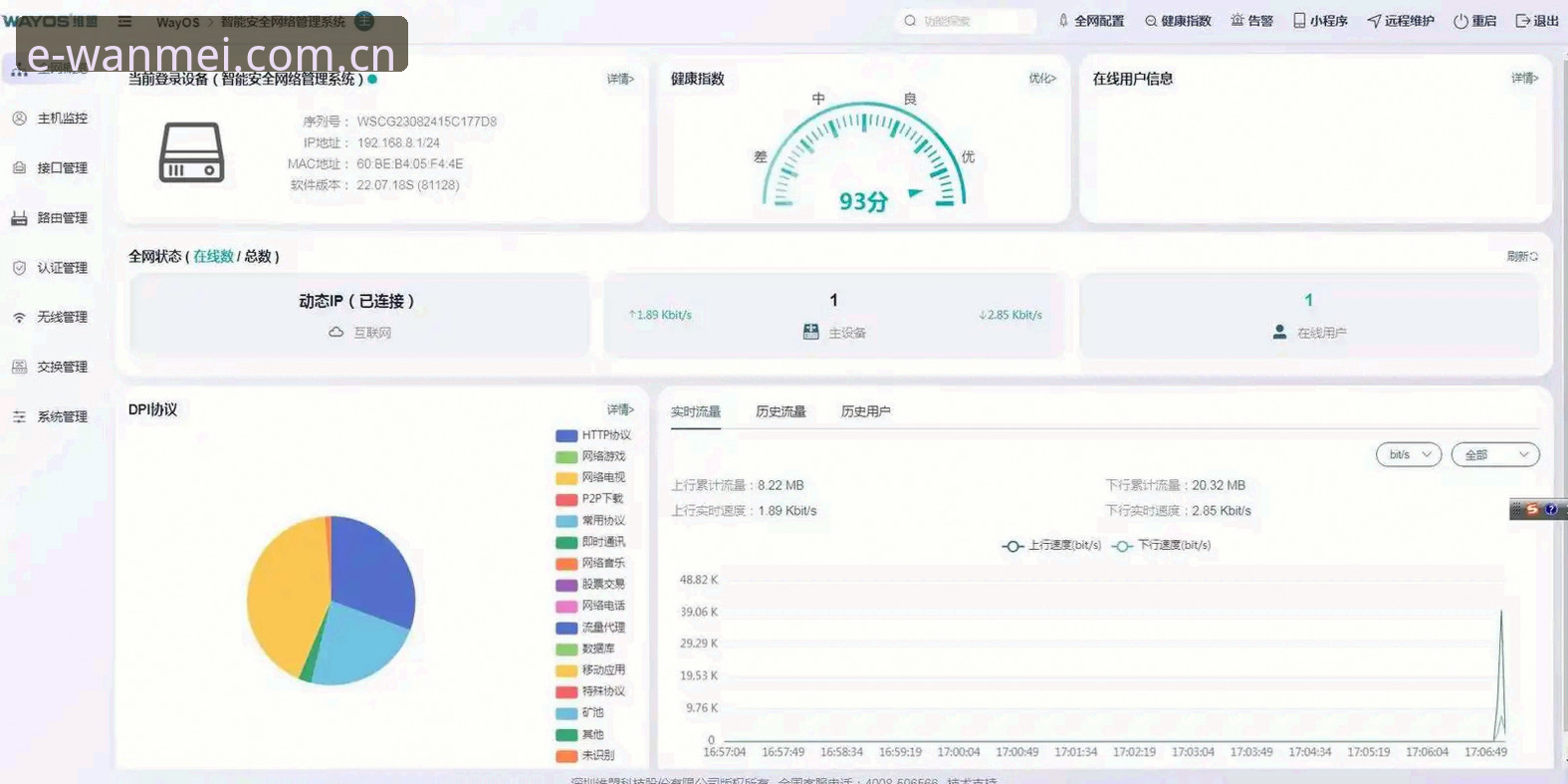Toggle 网络音乐 in the DPI legend
This screenshot has width=1568, height=784.
[590, 564]
